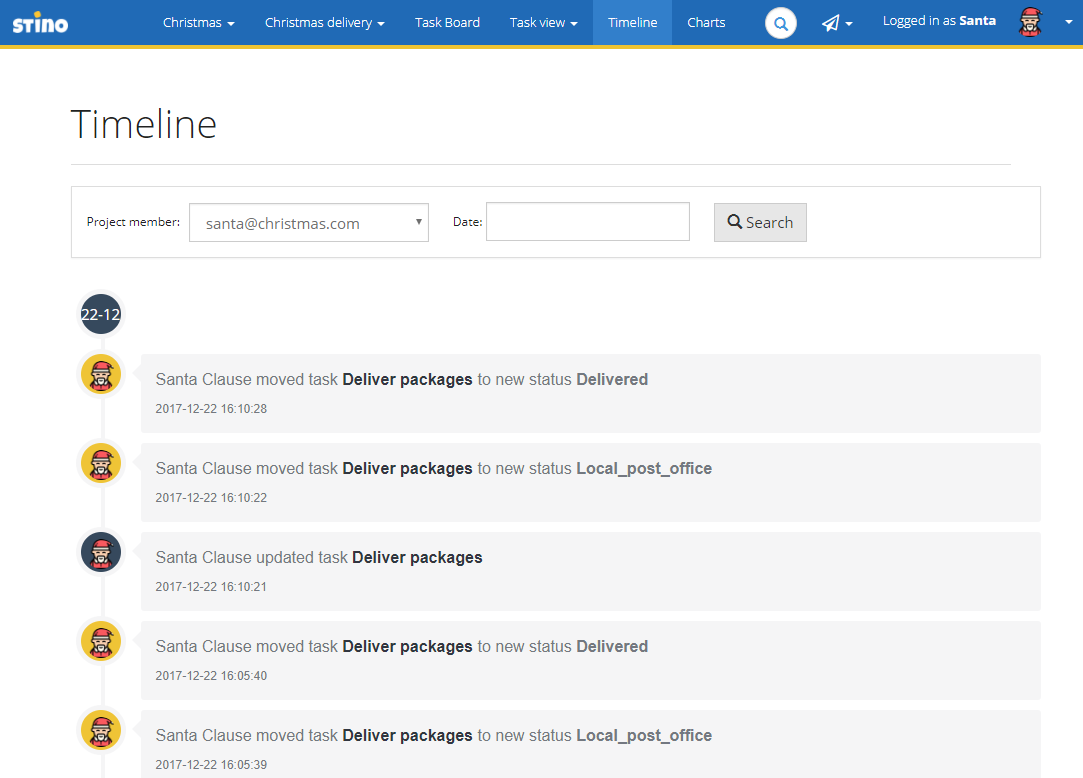Click 'Local_post_office' status in the 16:10:22 entry

(x=644, y=468)
